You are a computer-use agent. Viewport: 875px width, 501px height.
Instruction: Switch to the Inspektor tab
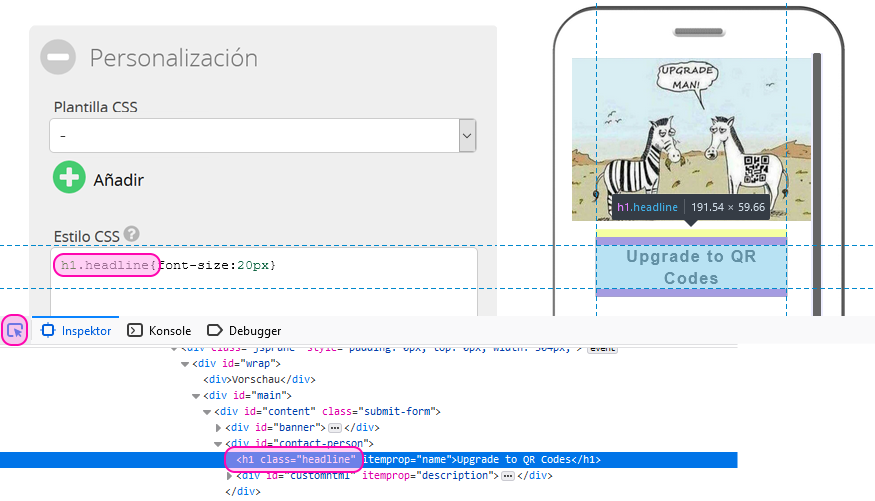(x=75, y=331)
